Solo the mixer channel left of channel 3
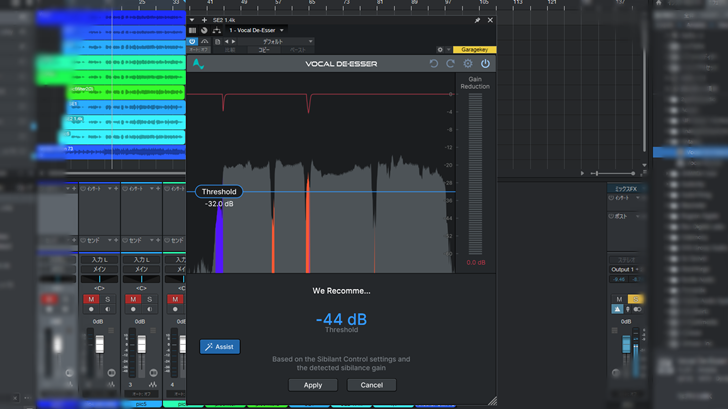Viewport: 728px width, 409px height. 108,299
